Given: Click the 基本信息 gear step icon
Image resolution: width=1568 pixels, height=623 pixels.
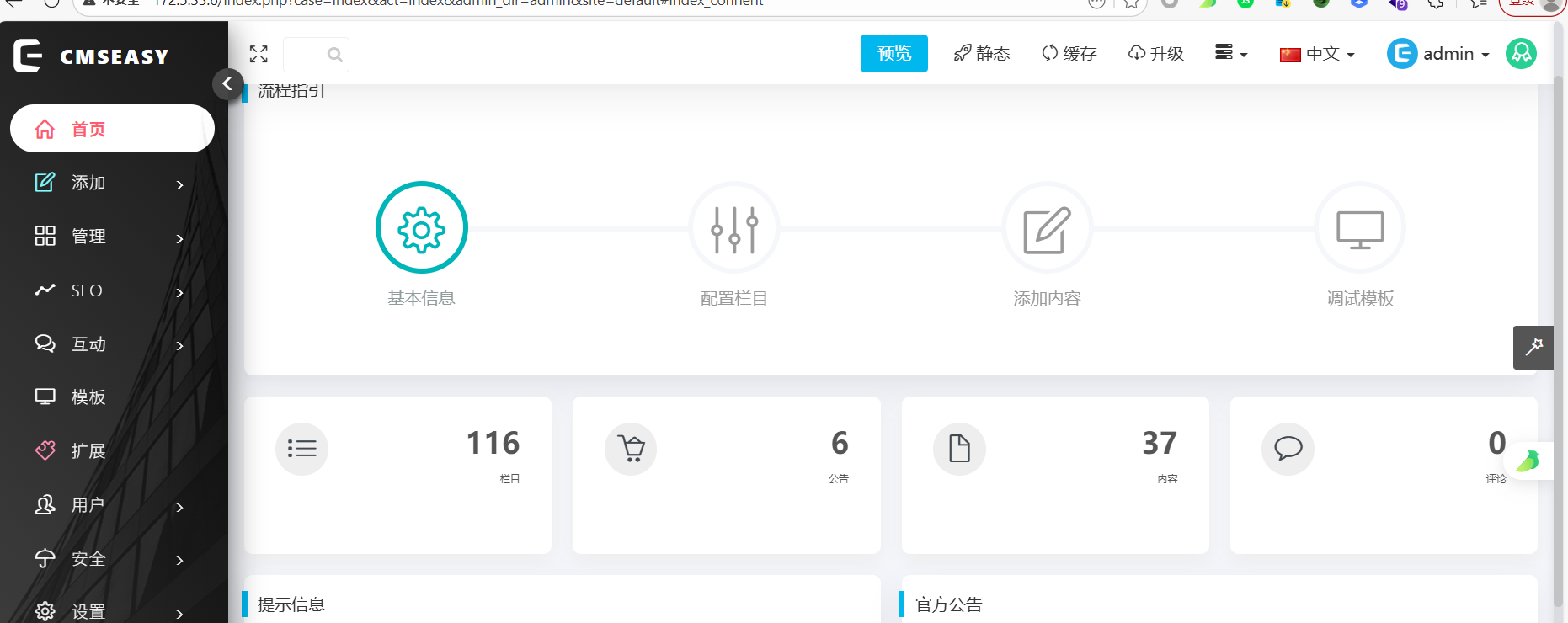Looking at the screenshot, I should click(421, 228).
